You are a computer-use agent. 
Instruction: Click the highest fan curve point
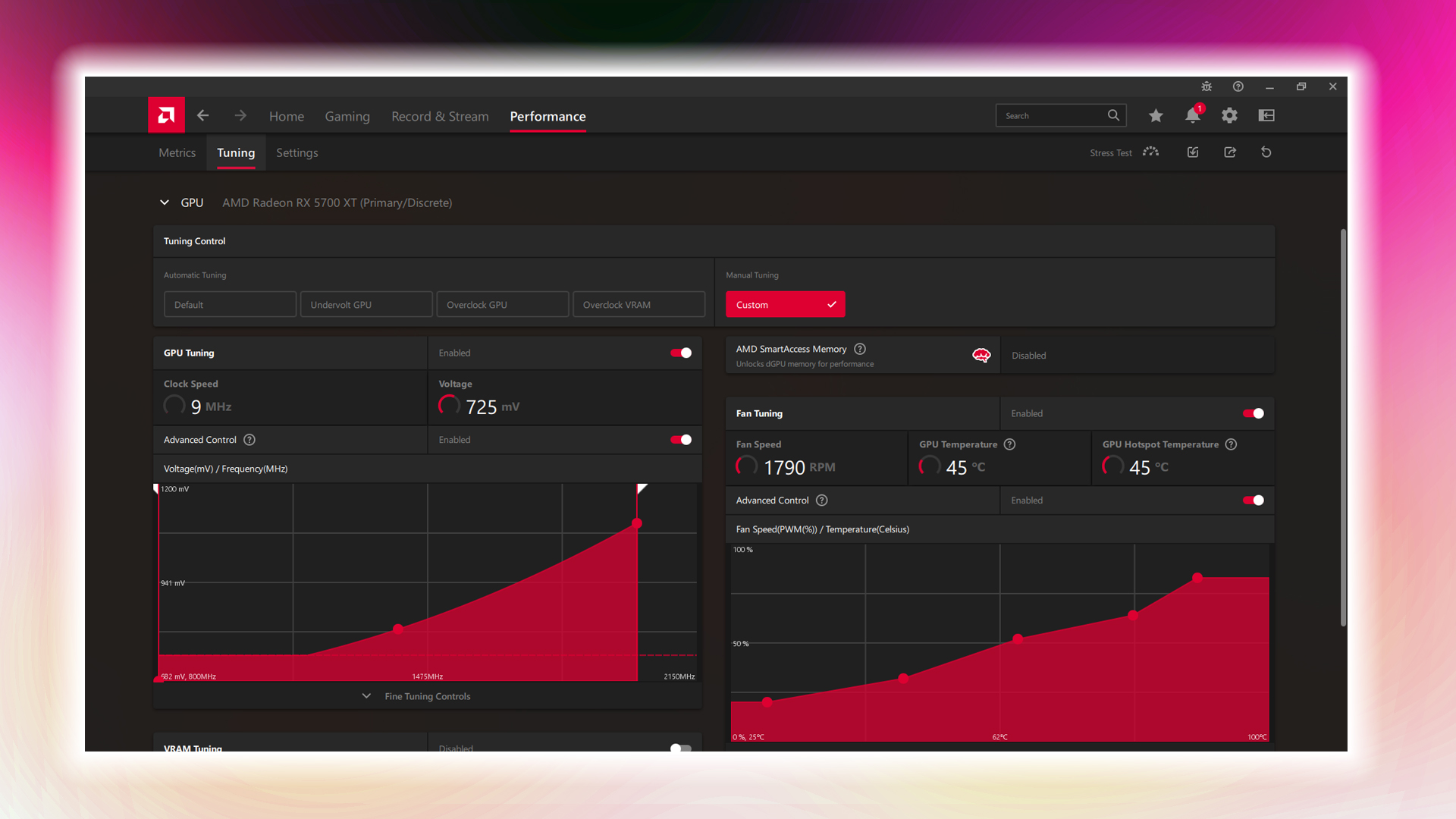1197,578
